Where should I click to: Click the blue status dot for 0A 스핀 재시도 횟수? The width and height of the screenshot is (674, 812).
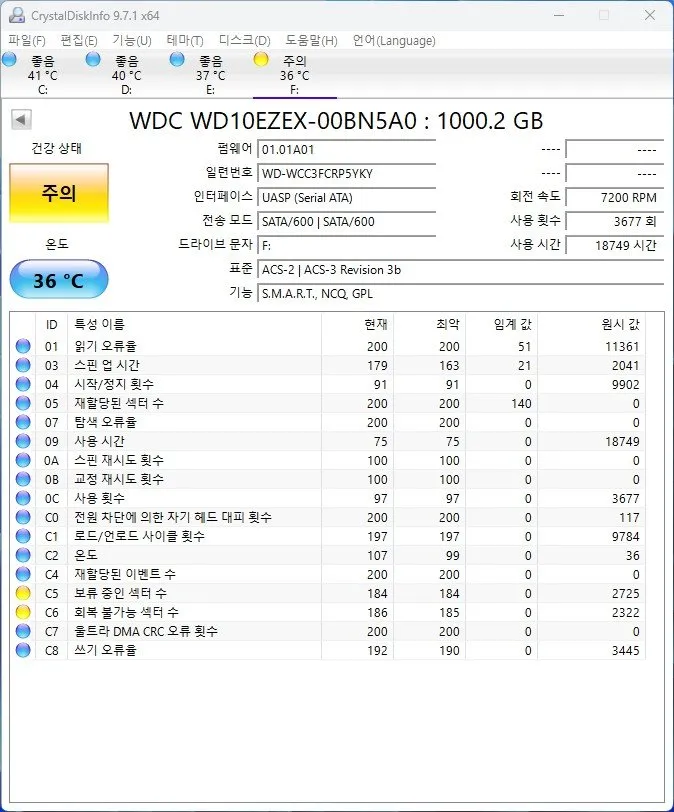pyautogui.click(x=23, y=460)
